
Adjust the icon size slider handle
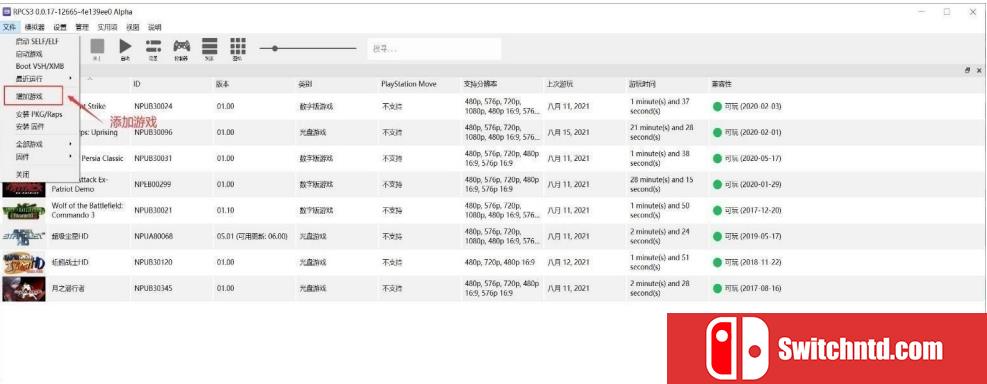click(274, 48)
